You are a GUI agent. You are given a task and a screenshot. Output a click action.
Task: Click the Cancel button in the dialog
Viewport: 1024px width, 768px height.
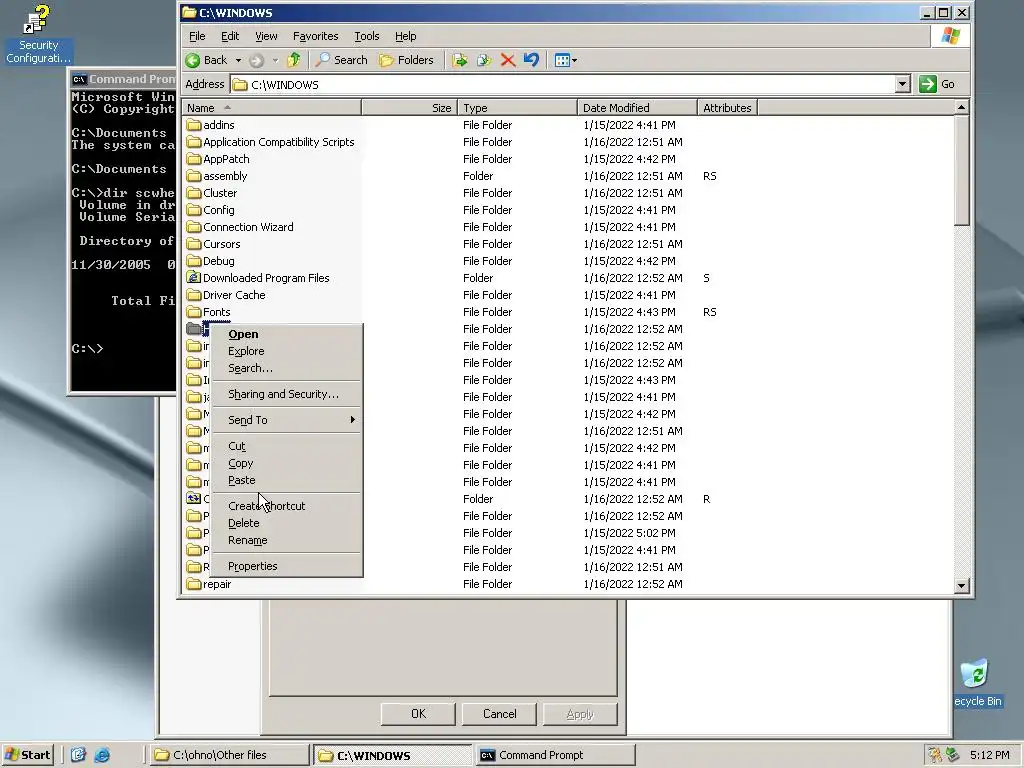click(x=500, y=714)
